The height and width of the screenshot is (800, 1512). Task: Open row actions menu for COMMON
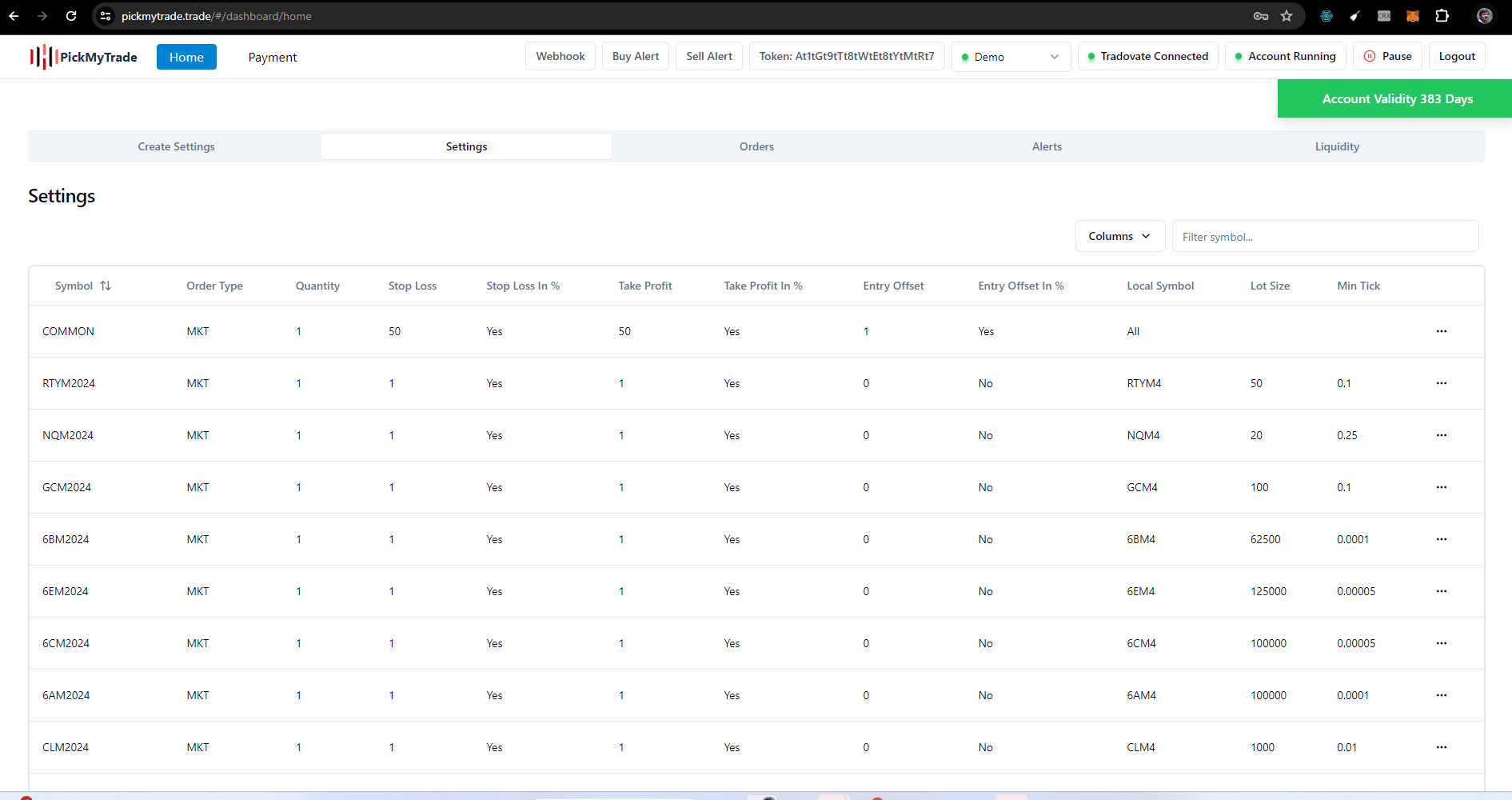pyautogui.click(x=1441, y=331)
